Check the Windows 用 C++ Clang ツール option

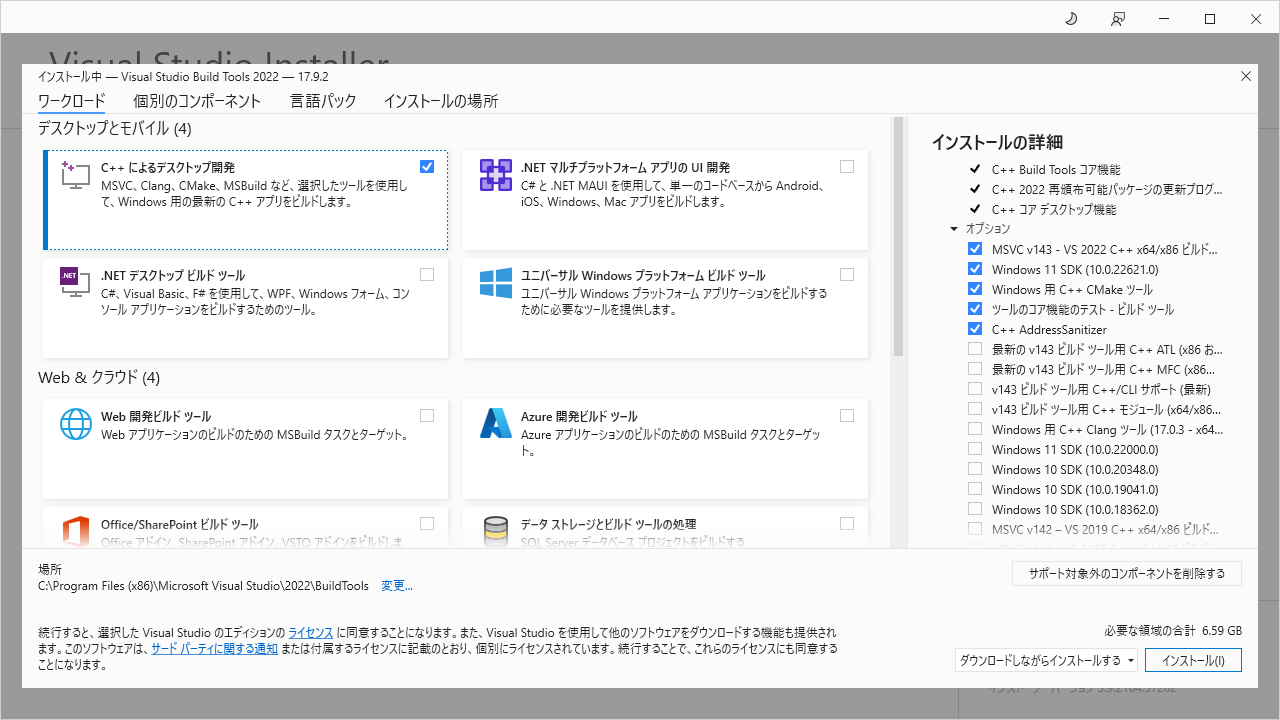click(x=975, y=429)
